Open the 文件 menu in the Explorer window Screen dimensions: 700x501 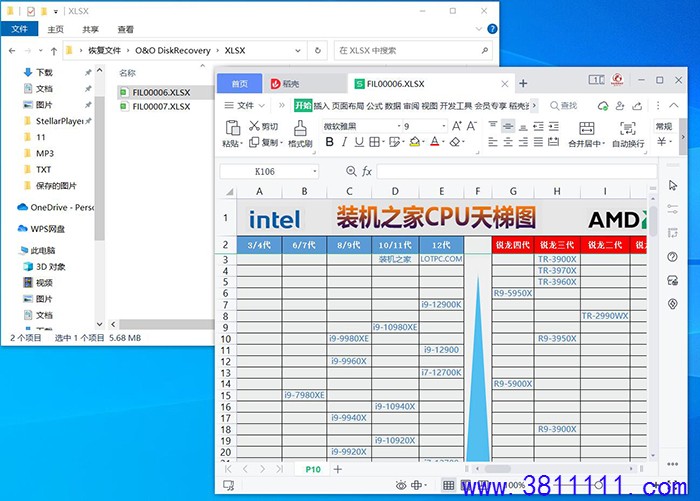coord(19,29)
